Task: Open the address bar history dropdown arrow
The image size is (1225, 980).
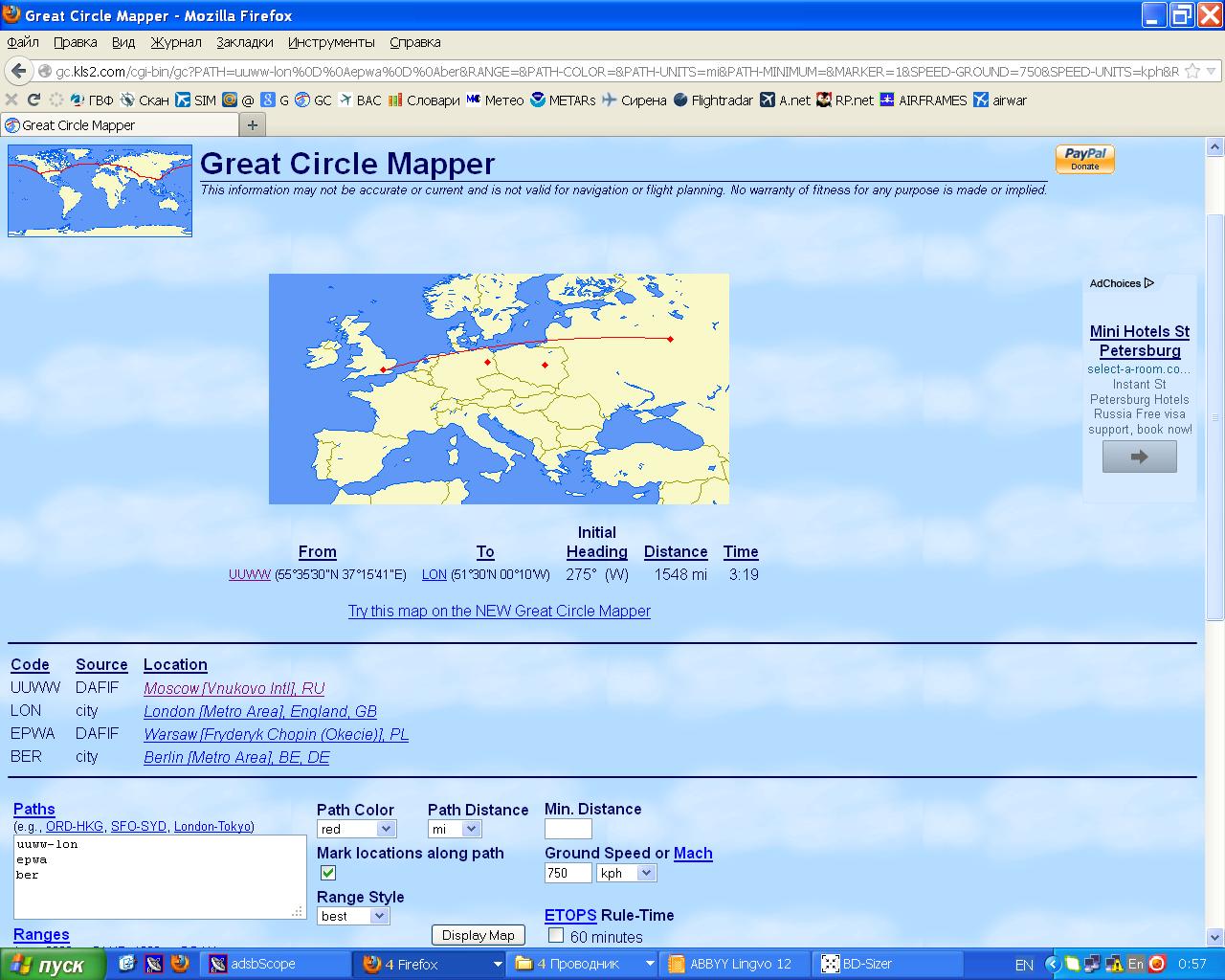Action: click(x=1212, y=71)
